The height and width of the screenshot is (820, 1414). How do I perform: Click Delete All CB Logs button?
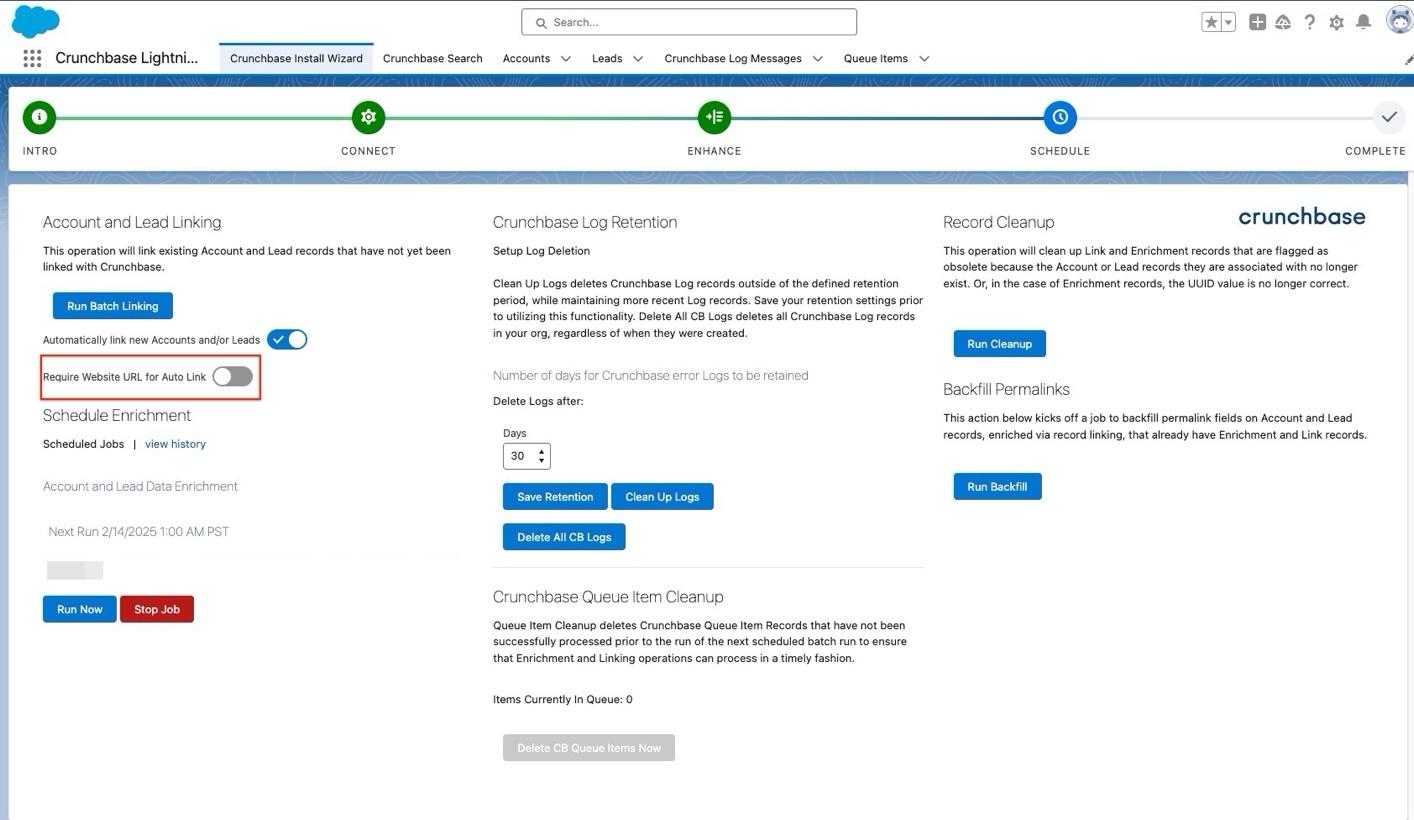[564, 537]
